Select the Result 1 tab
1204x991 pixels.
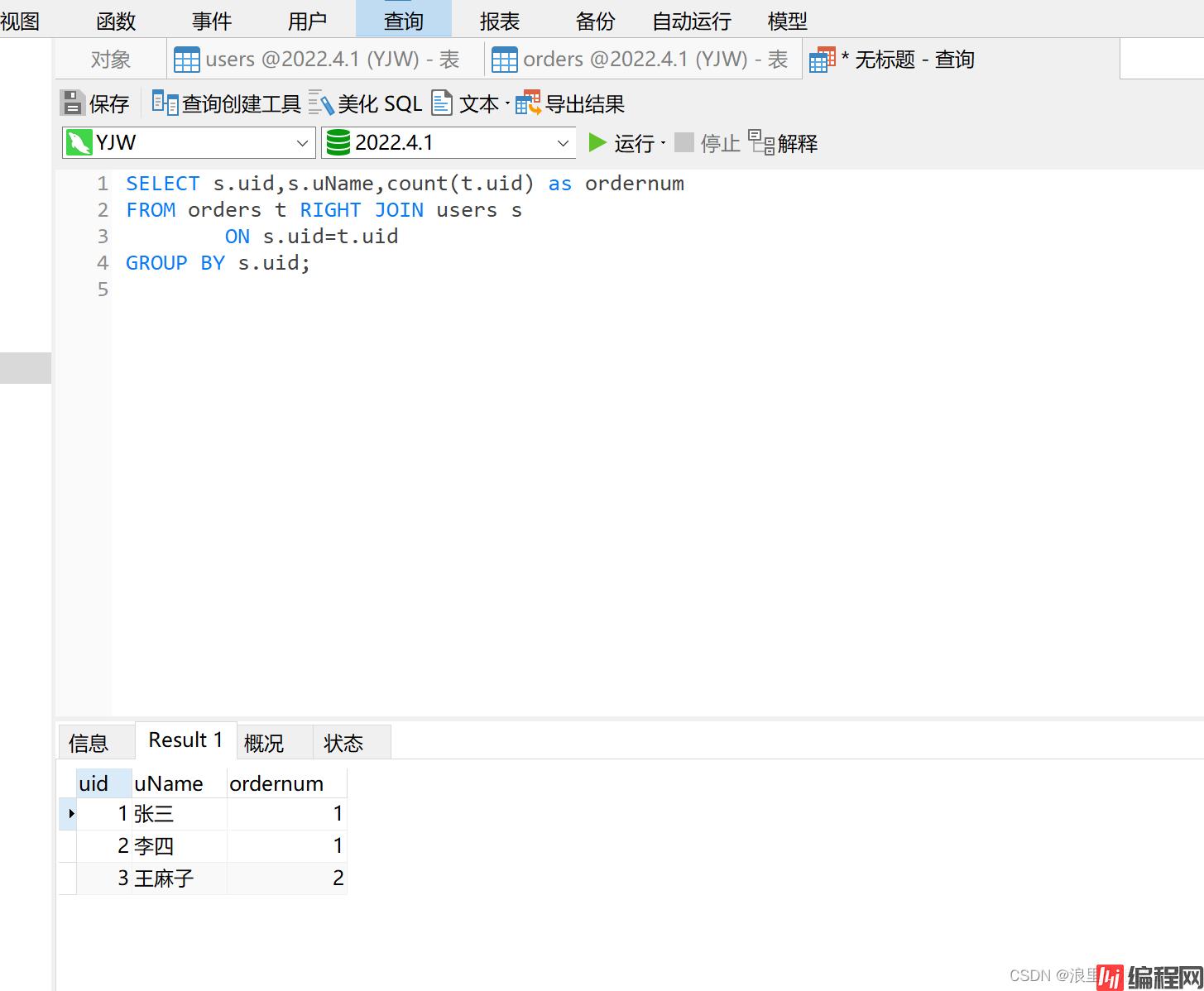(x=186, y=740)
